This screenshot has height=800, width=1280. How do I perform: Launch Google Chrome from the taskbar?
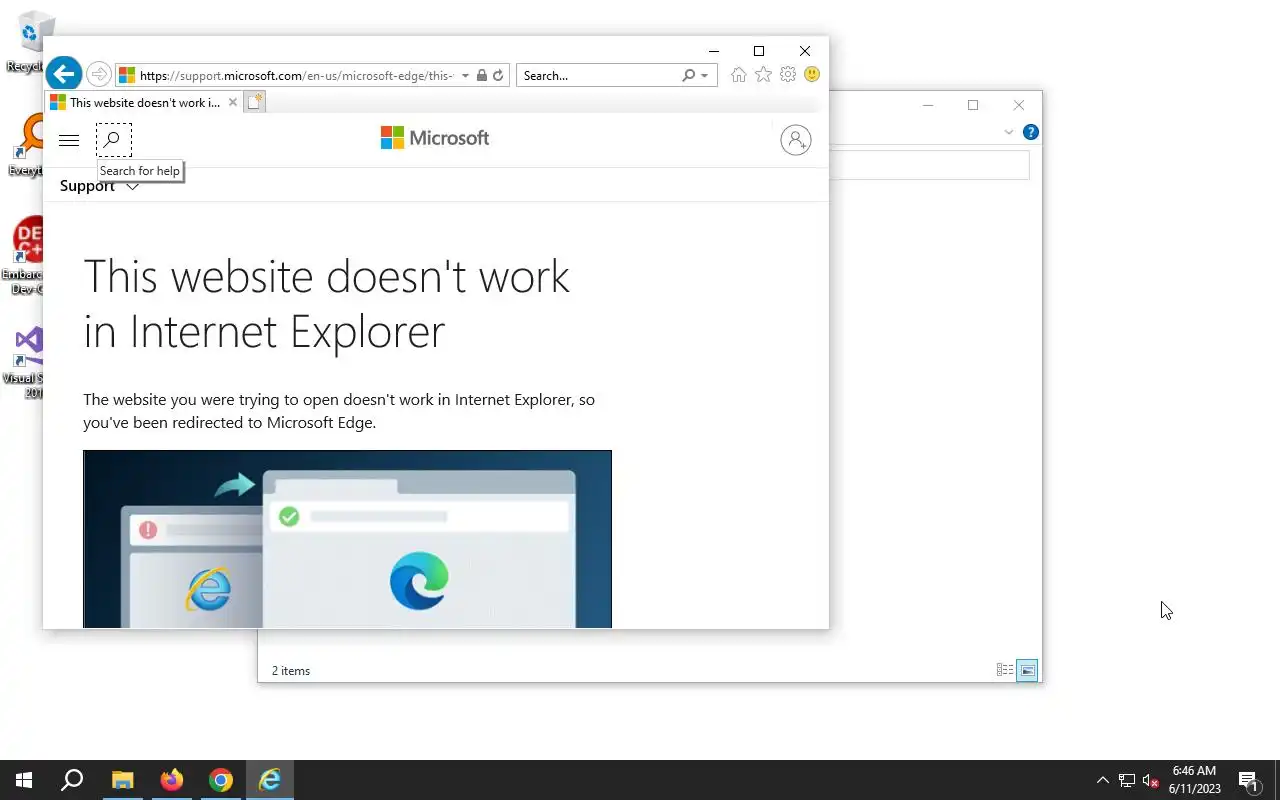point(221,780)
